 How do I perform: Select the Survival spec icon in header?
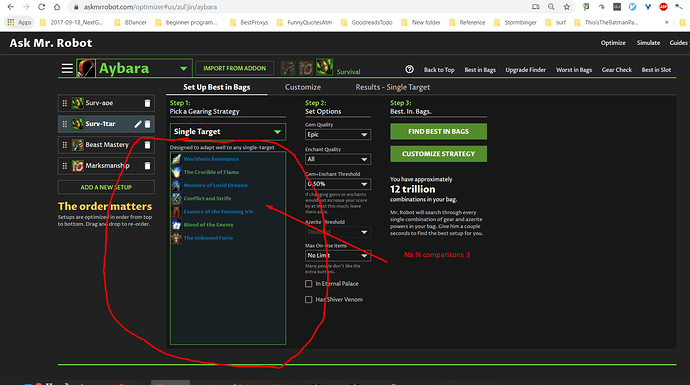[324, 67]
